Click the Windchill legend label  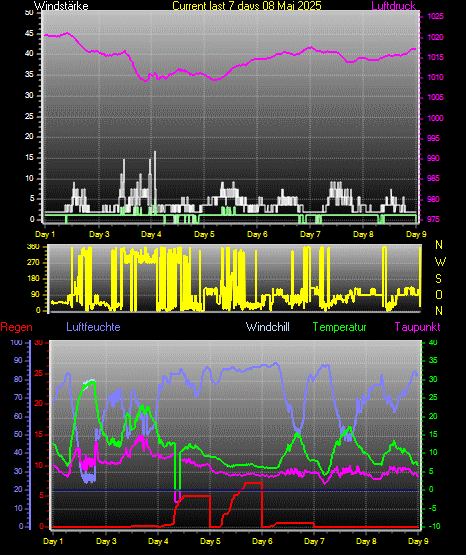[267, 326]
